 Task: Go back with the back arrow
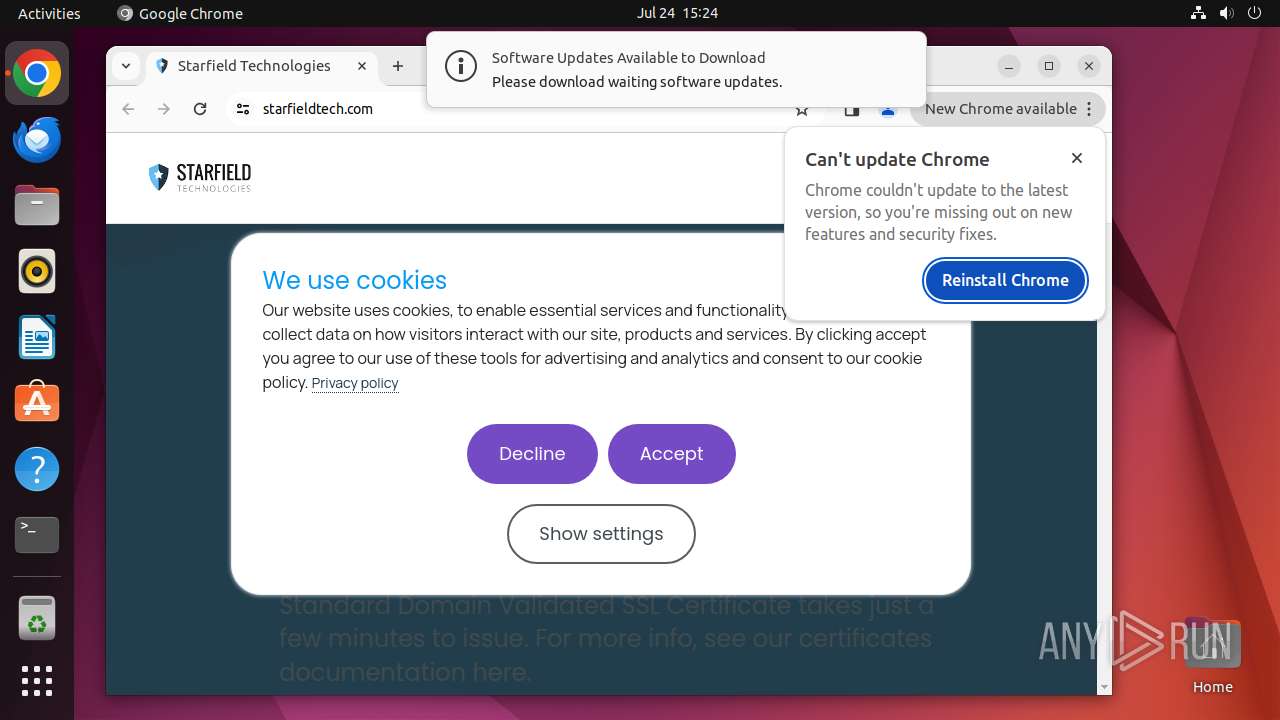click(128, 109)
